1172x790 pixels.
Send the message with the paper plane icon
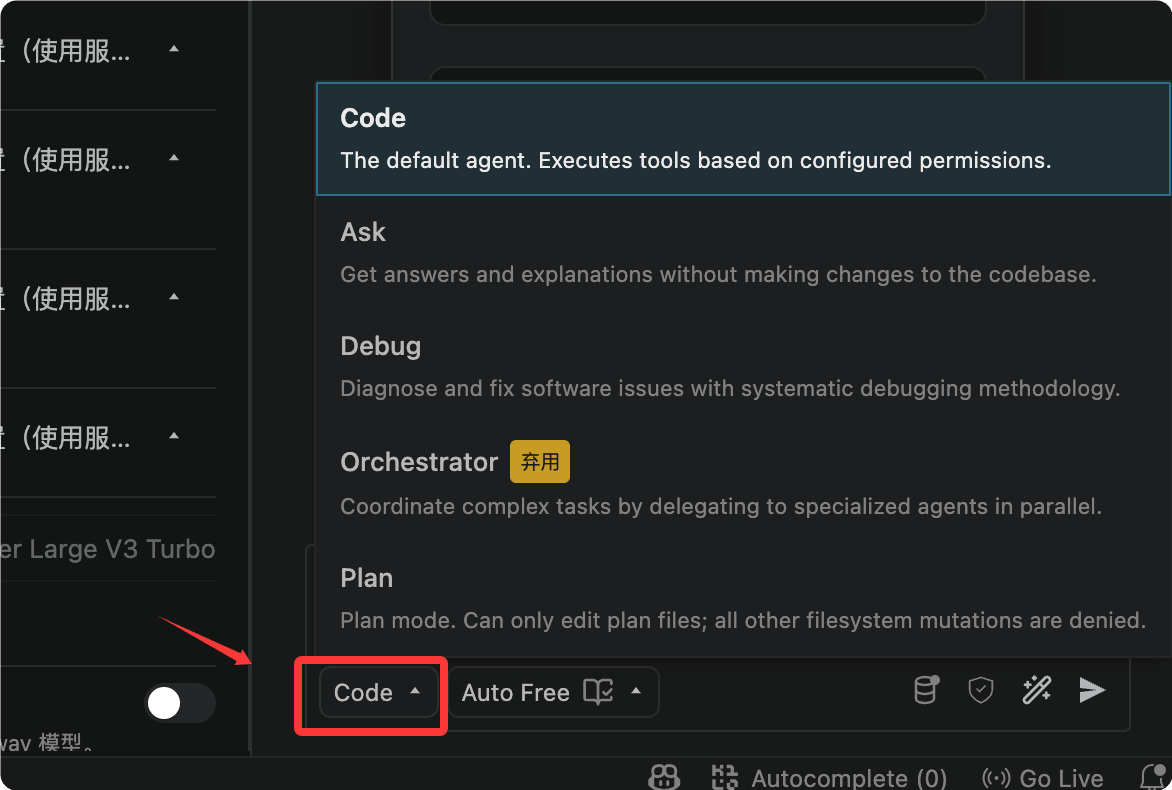click(x=1092, y=690)
